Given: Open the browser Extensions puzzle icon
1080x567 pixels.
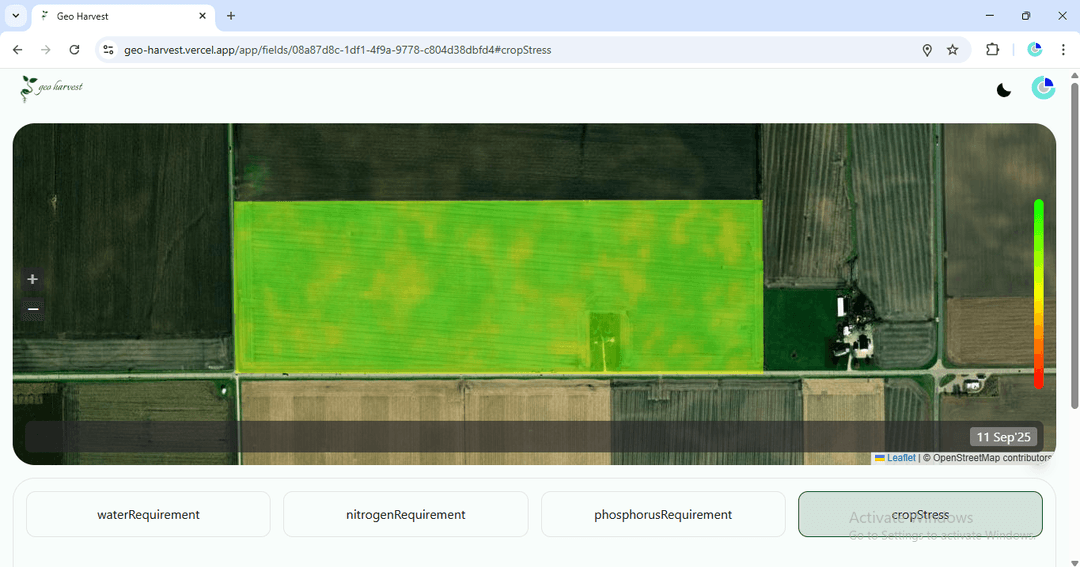Looking at the screenshot, I should 992,50.
